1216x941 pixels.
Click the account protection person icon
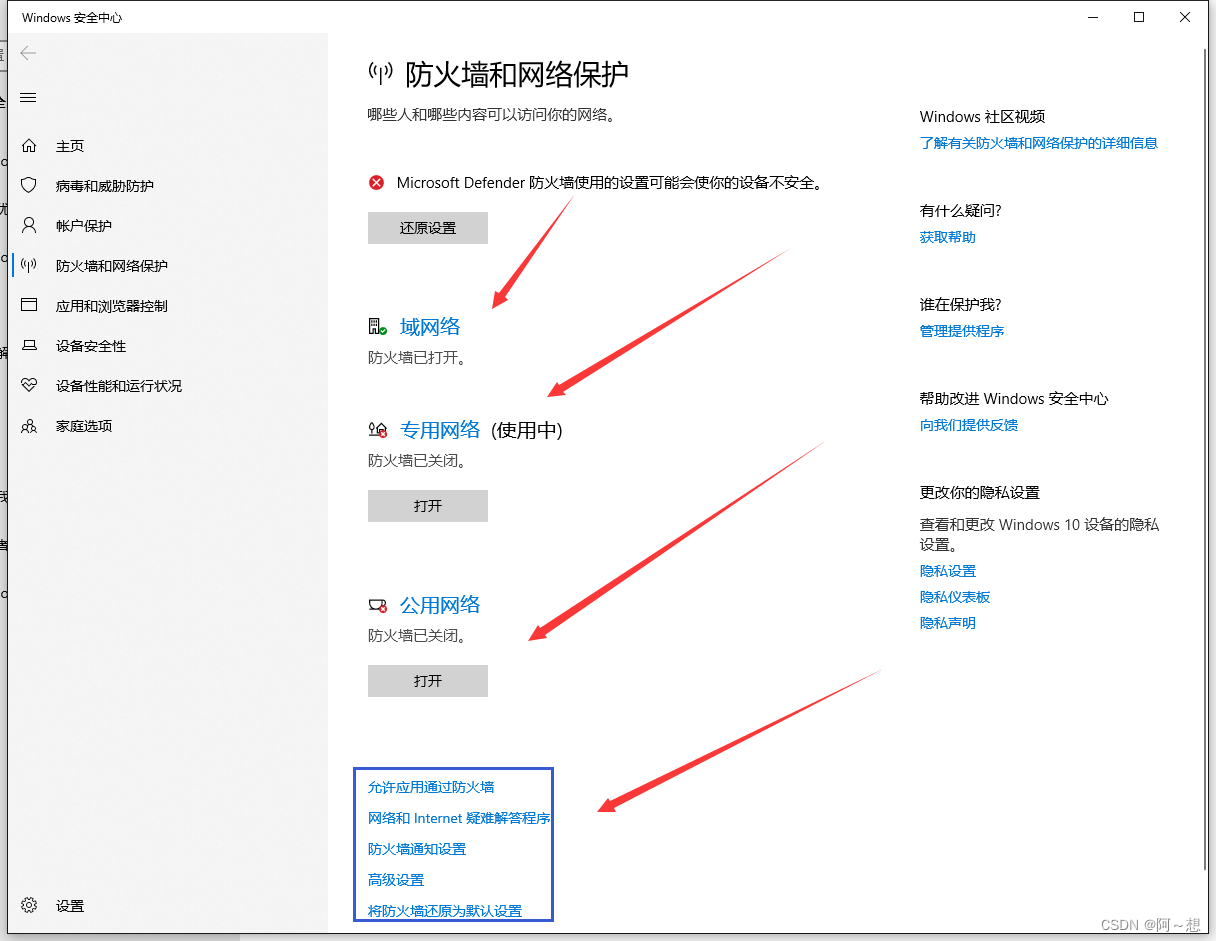click(29, 225)
